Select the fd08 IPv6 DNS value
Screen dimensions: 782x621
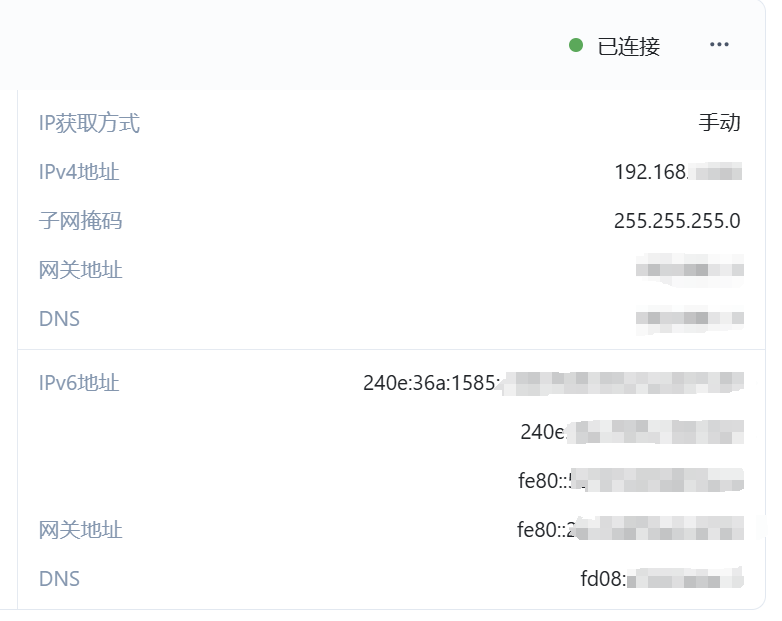(x=660, y=579)
